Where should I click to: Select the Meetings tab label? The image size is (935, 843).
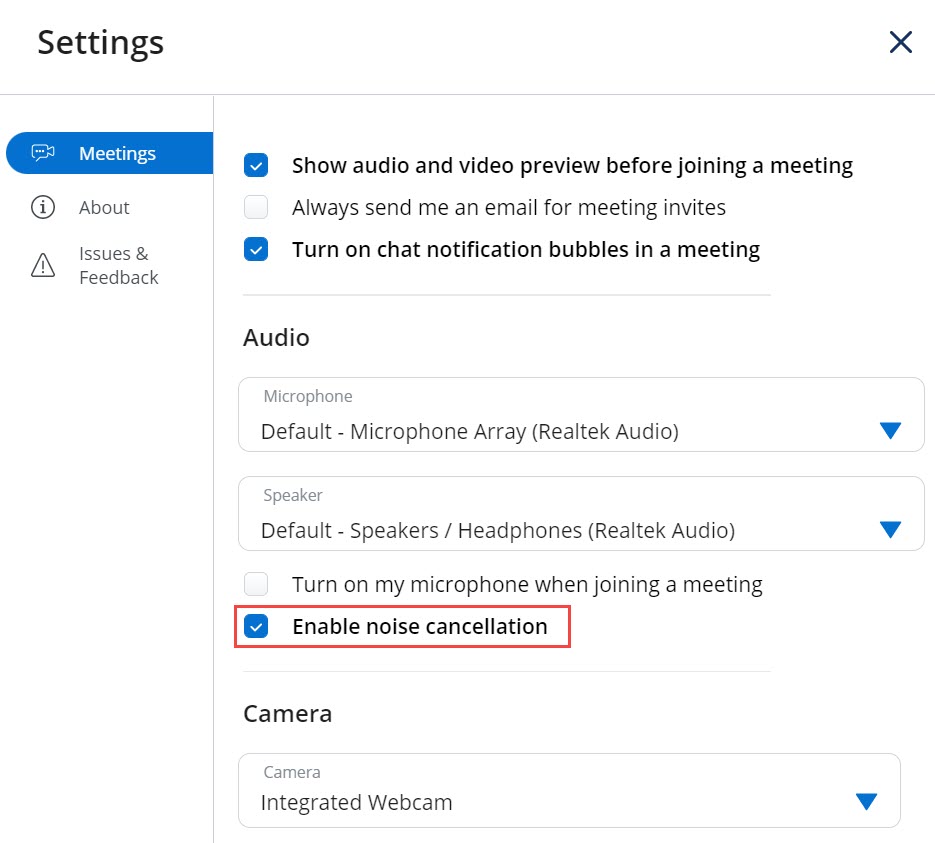click(x=117, y=153)
